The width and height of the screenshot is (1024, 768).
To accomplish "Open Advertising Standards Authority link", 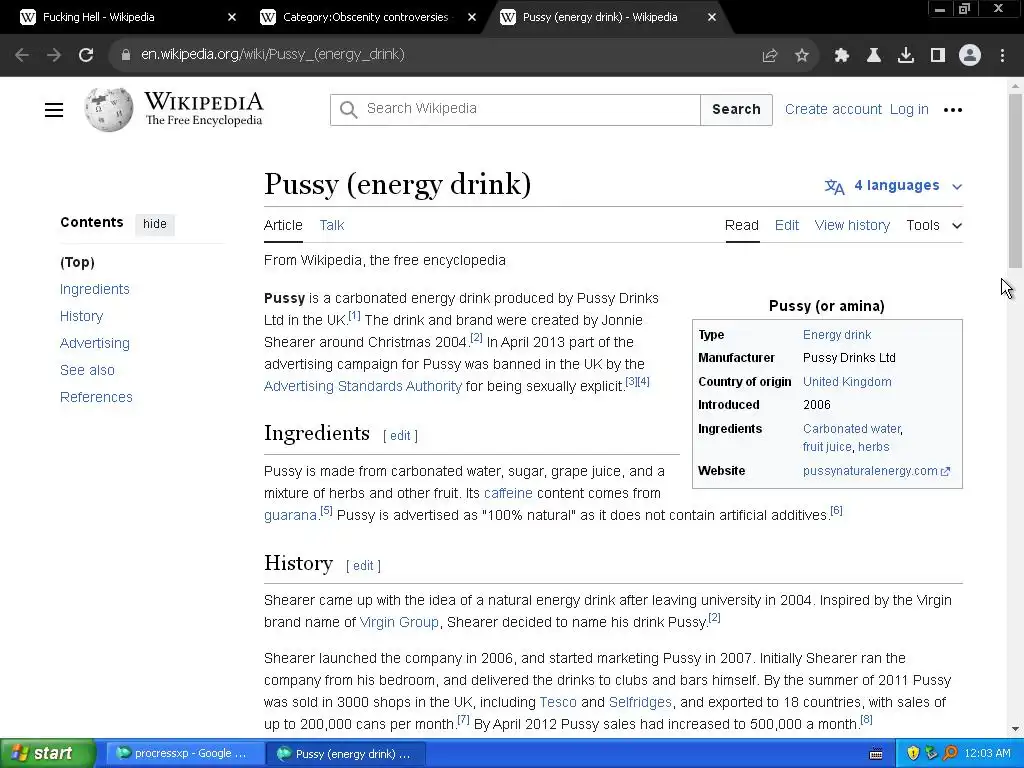I will 362,387.
